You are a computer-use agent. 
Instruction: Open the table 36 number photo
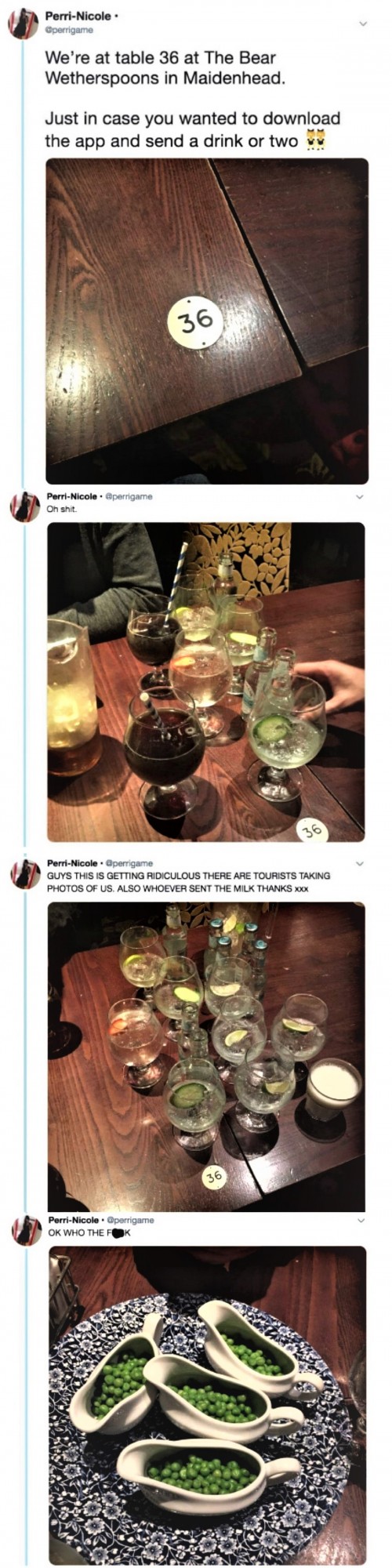[207, 321]
